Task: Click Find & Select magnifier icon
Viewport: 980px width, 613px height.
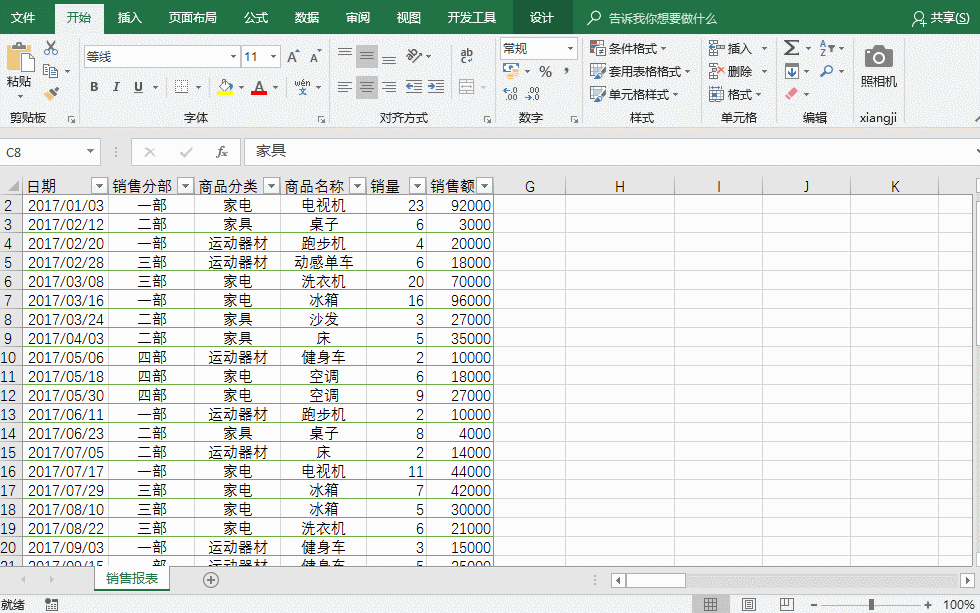Action: (827, 71)
